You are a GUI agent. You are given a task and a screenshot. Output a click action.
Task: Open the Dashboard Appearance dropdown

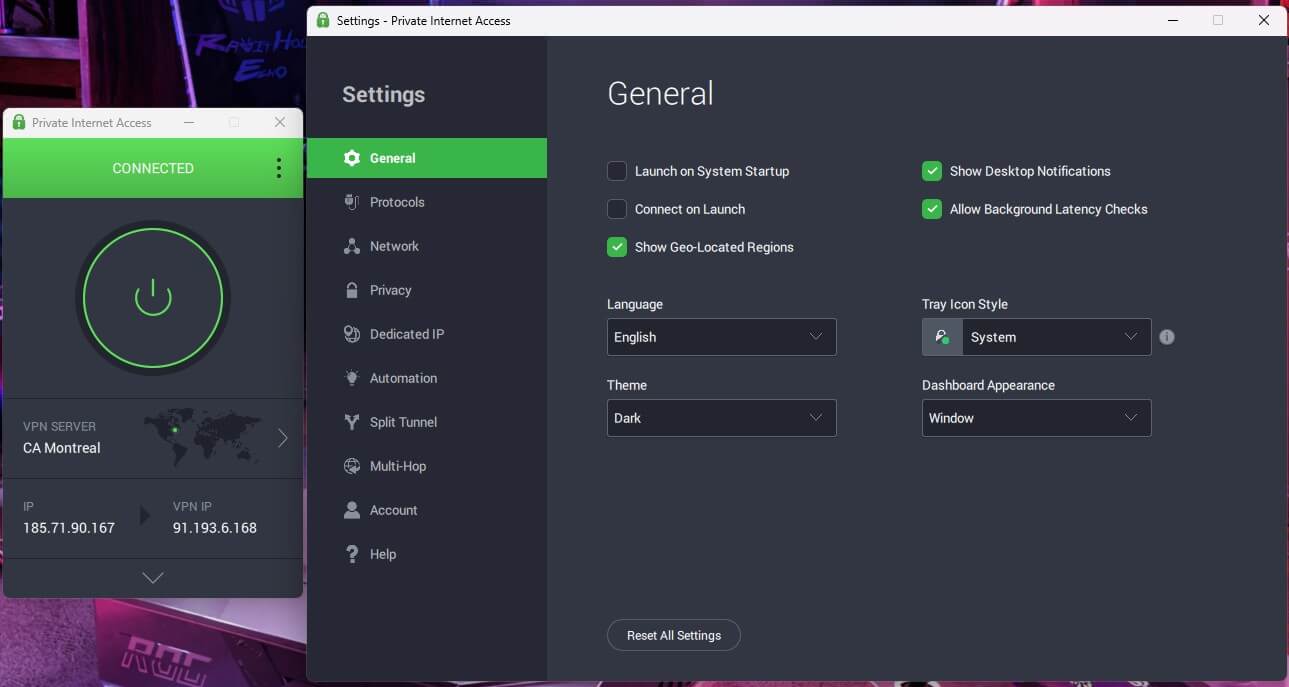[x=1036, y=418]
